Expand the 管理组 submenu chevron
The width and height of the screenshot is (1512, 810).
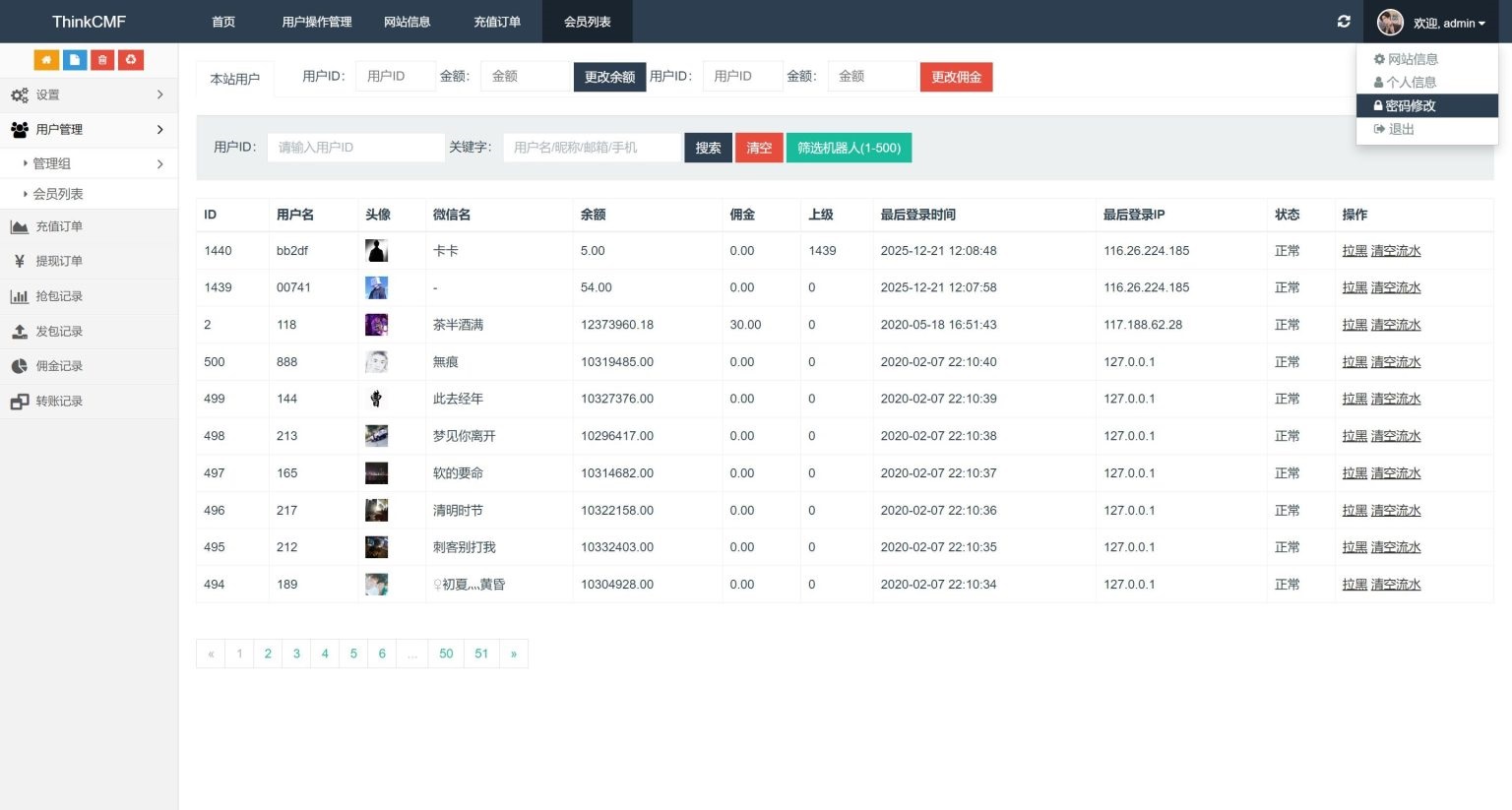[x=160, y=164]
